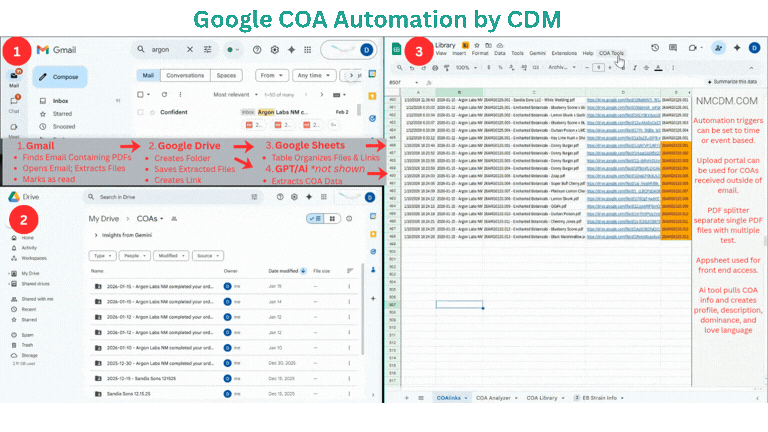The image size is (768, 432).
Task: View folder details info icon in Drive
Action: click(x=349, y=218)
